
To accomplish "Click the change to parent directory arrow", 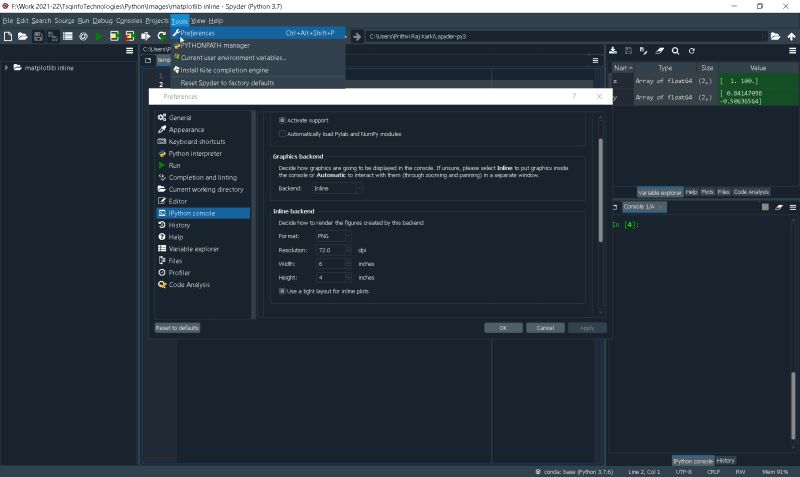I will [791, 36].
